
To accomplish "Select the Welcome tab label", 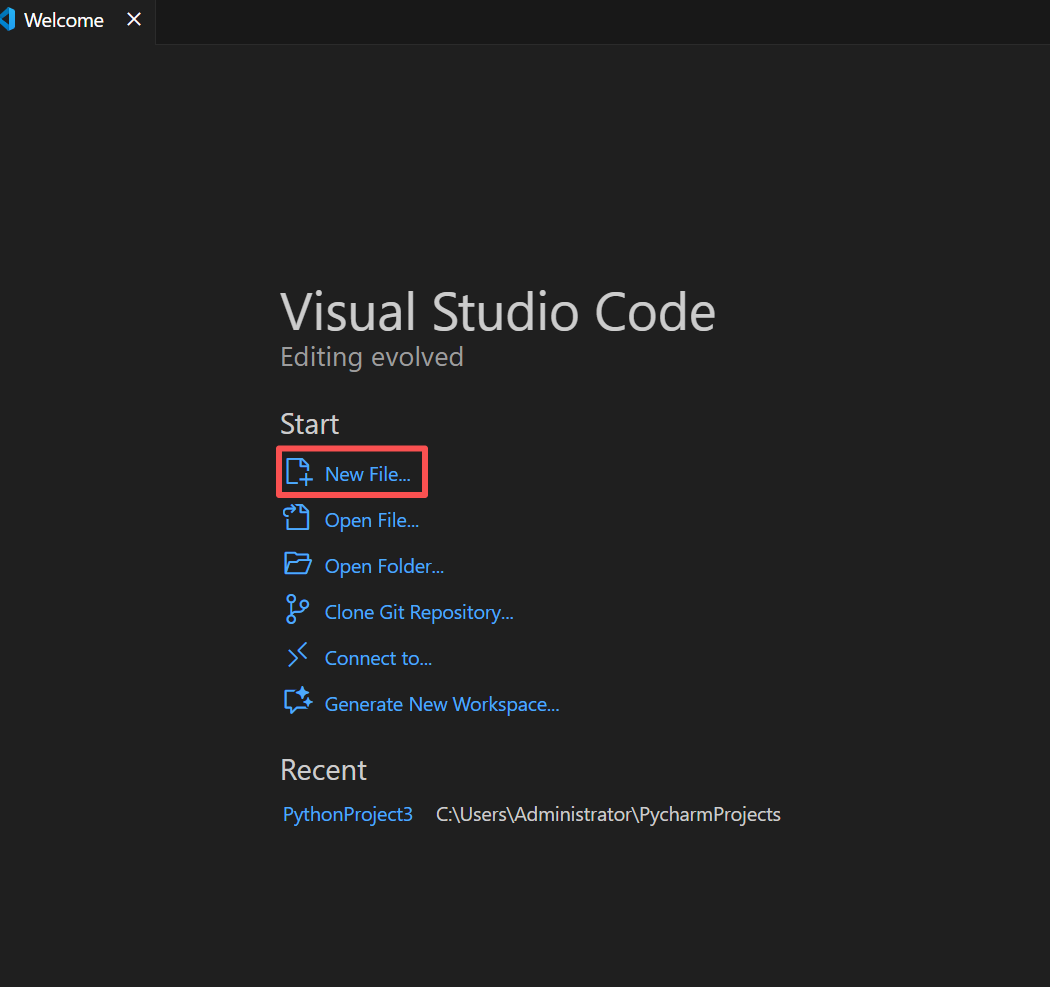I will click(64, 21).
